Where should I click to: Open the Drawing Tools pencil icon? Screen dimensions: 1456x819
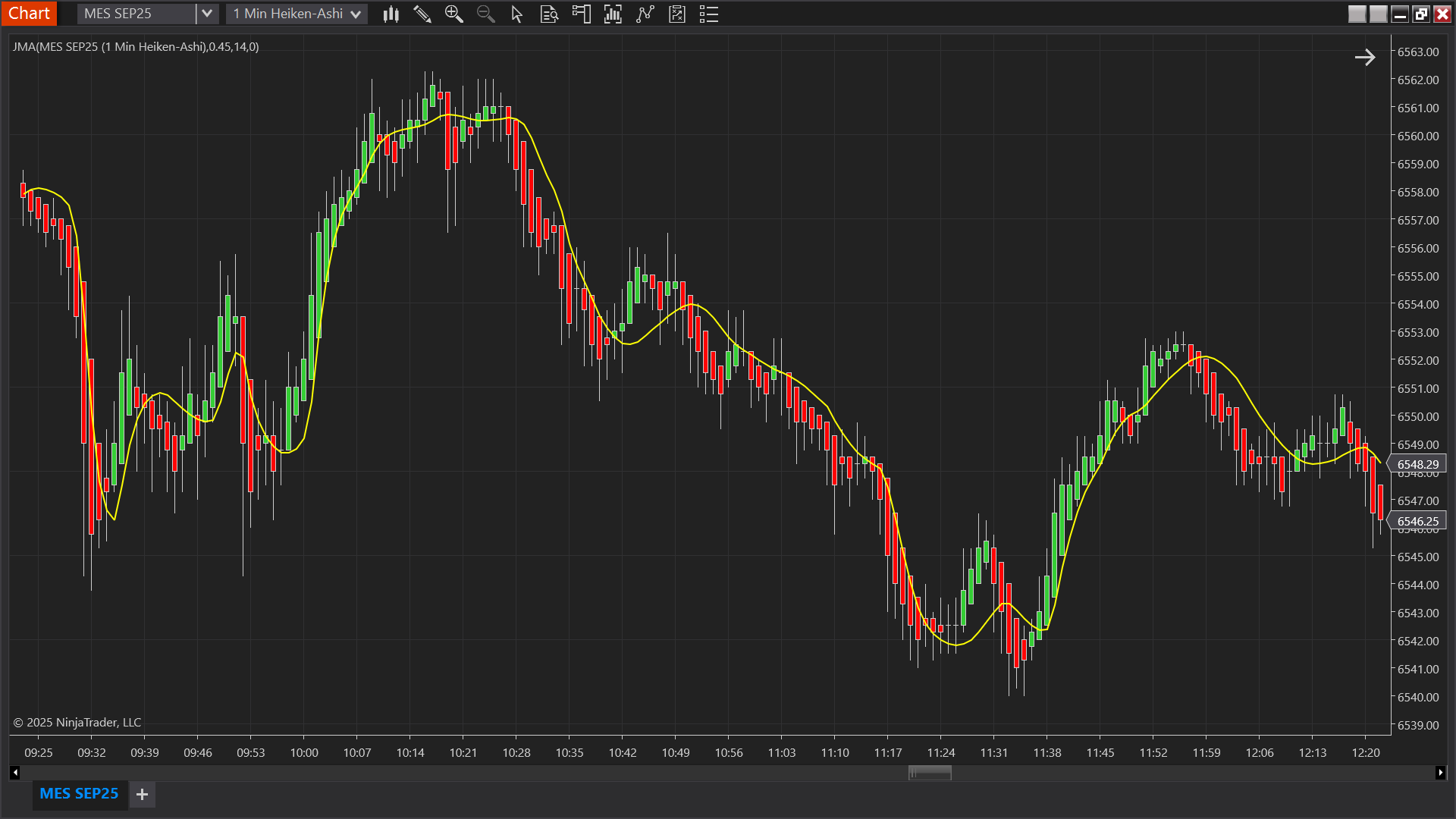[422, 14]
